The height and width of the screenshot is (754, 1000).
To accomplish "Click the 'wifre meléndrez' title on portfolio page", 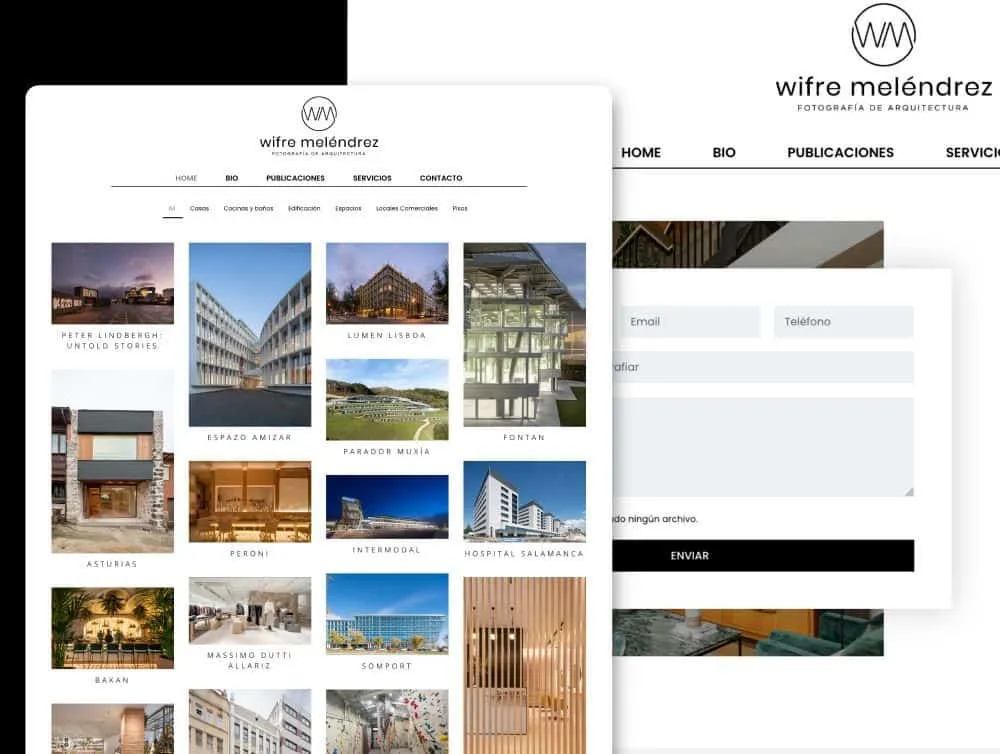I will click(x=319, y=142).
